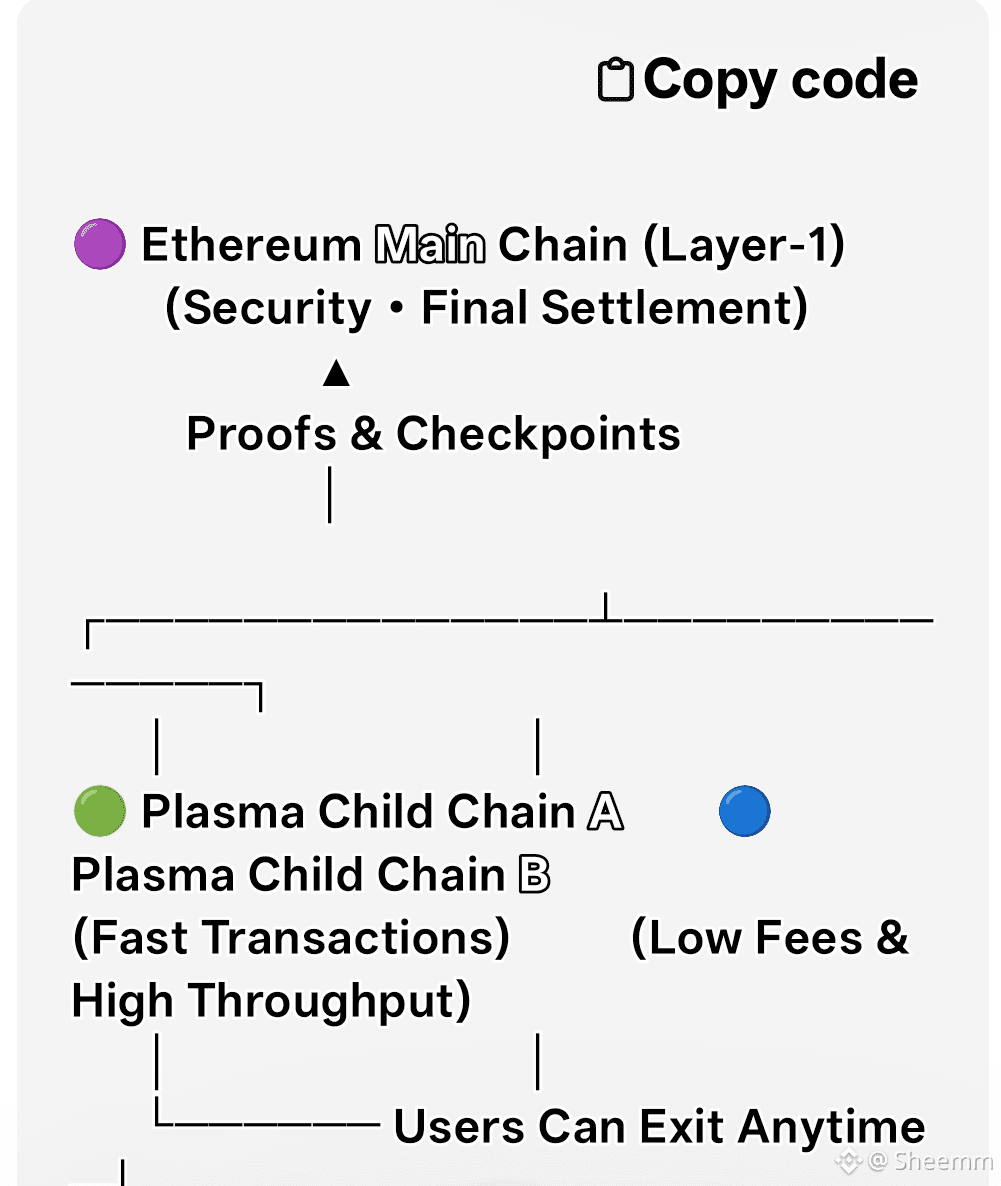Click the black upward triangle arrow

click(336, 375)
